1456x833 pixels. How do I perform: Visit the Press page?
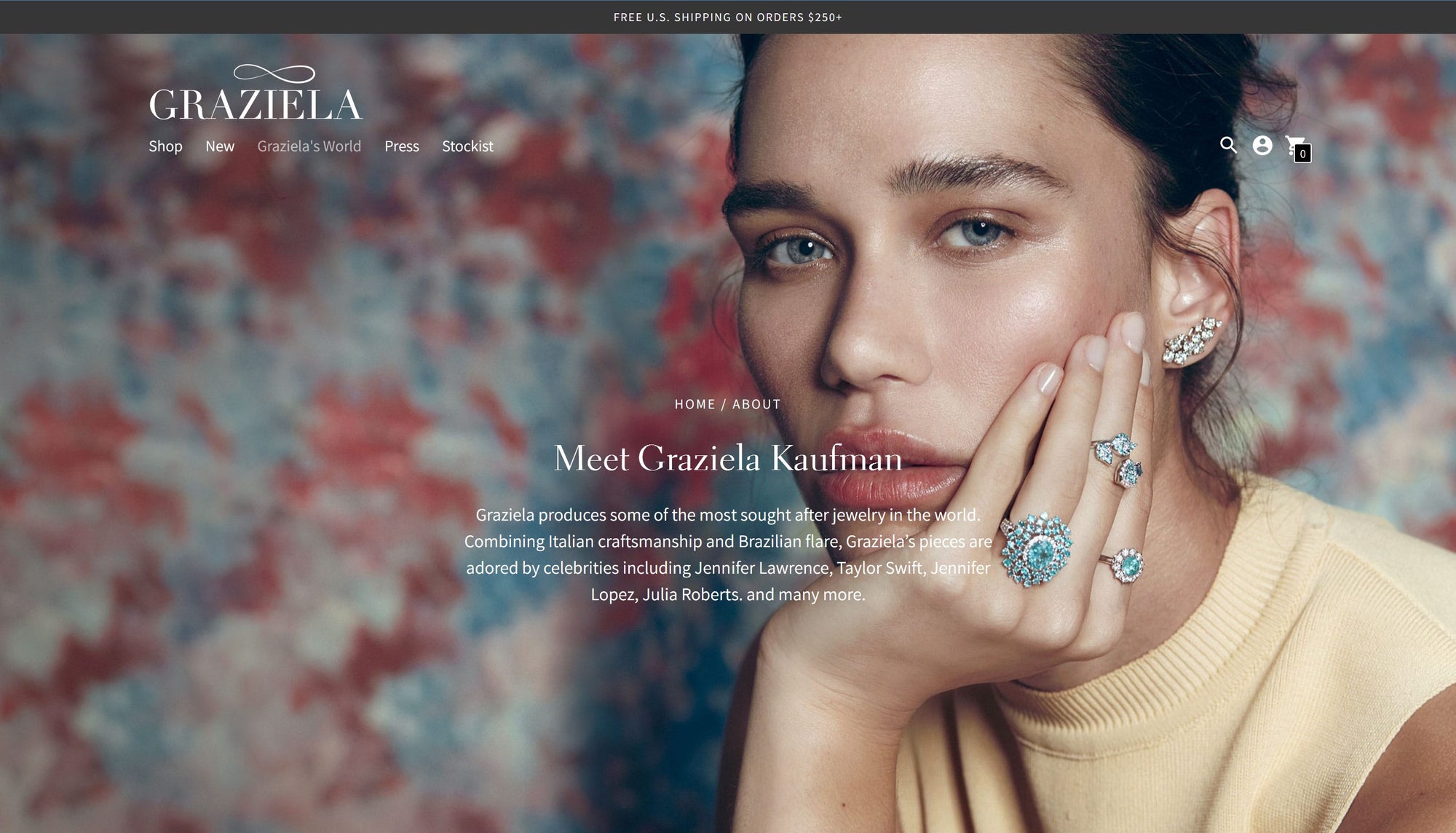(402, 146)
